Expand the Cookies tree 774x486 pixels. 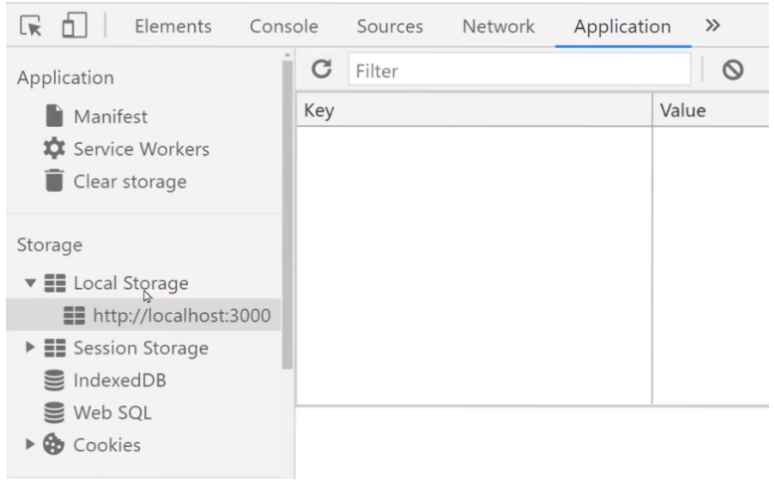(30, 444)
